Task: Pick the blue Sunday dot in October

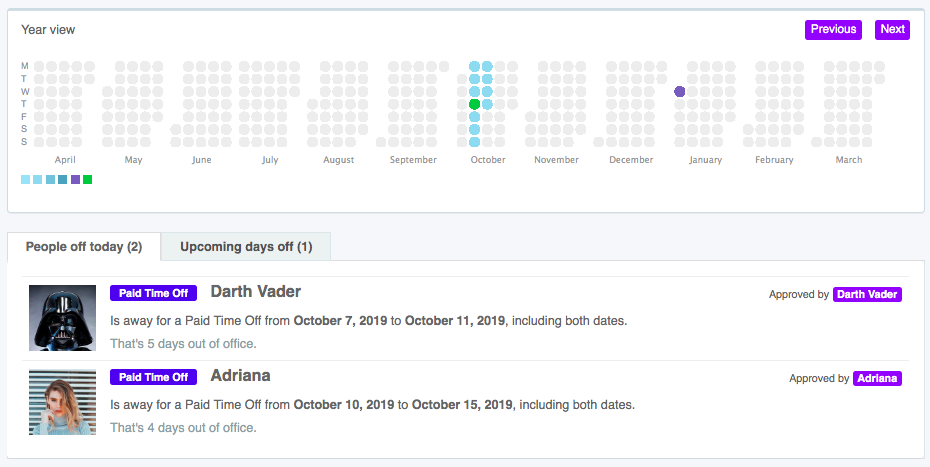Action: pyautogui.click(x=474, y=142)
